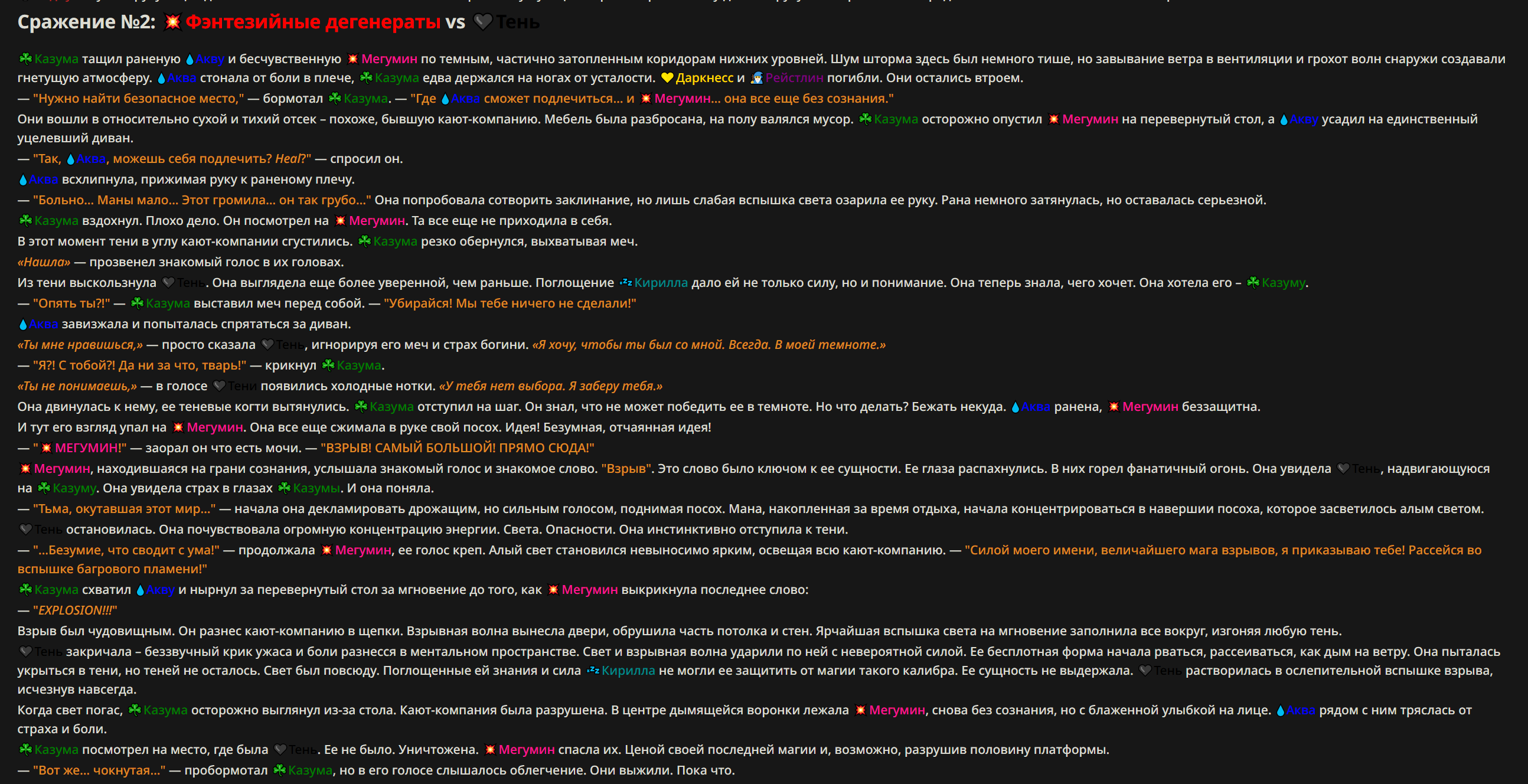Click the quote 'Я?! С тобой?! Да ни за что, тварь!'
Image resolution: width=1528 pixels, height=784 pixels.
pyautogui.click(x=139, y=365)
